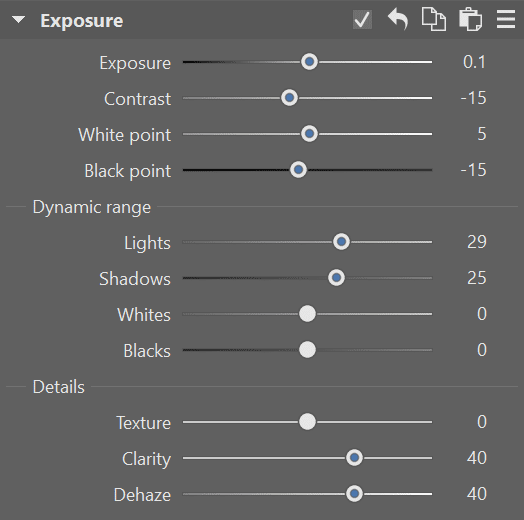Screen dimensions: 524x520
Task: Click the Clarity slider handle
Action: [x=354, y=458]
